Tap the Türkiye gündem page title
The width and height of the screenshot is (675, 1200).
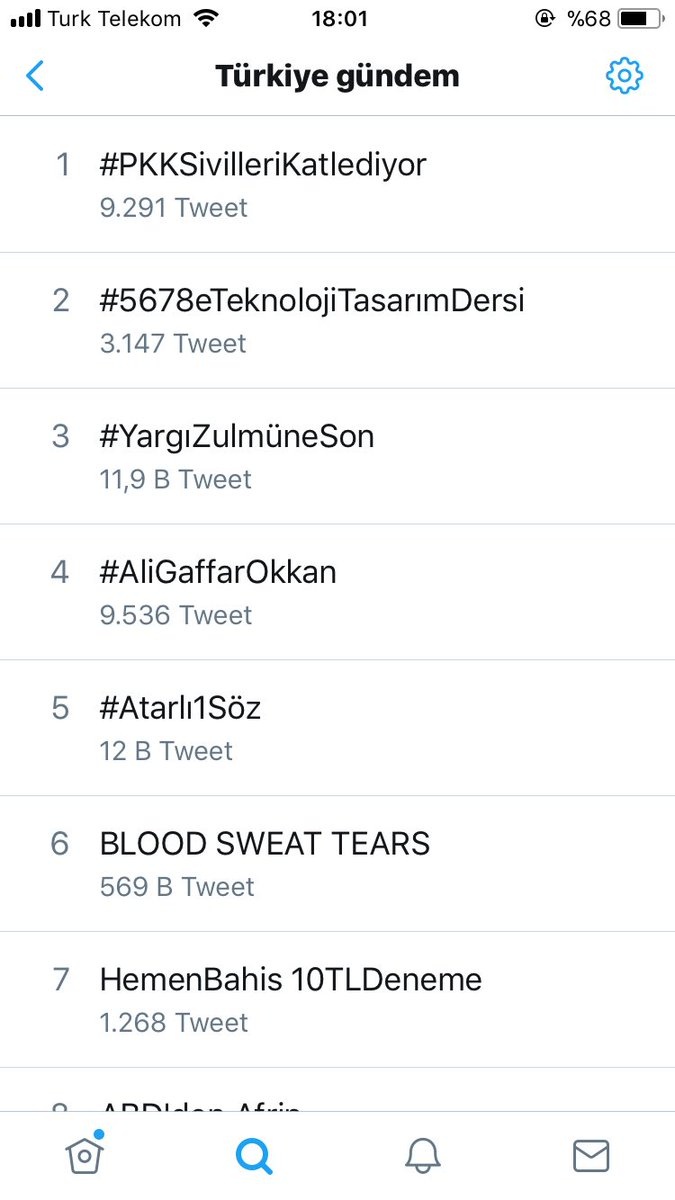pyautogui.click(x=337, y=76)
